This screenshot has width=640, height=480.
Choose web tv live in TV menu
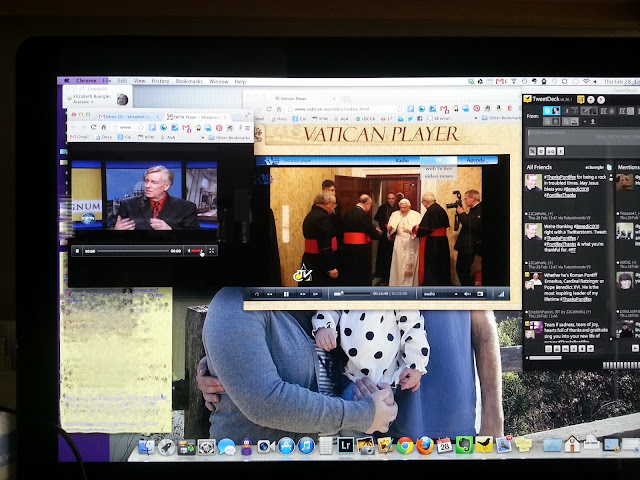[438, 168]
